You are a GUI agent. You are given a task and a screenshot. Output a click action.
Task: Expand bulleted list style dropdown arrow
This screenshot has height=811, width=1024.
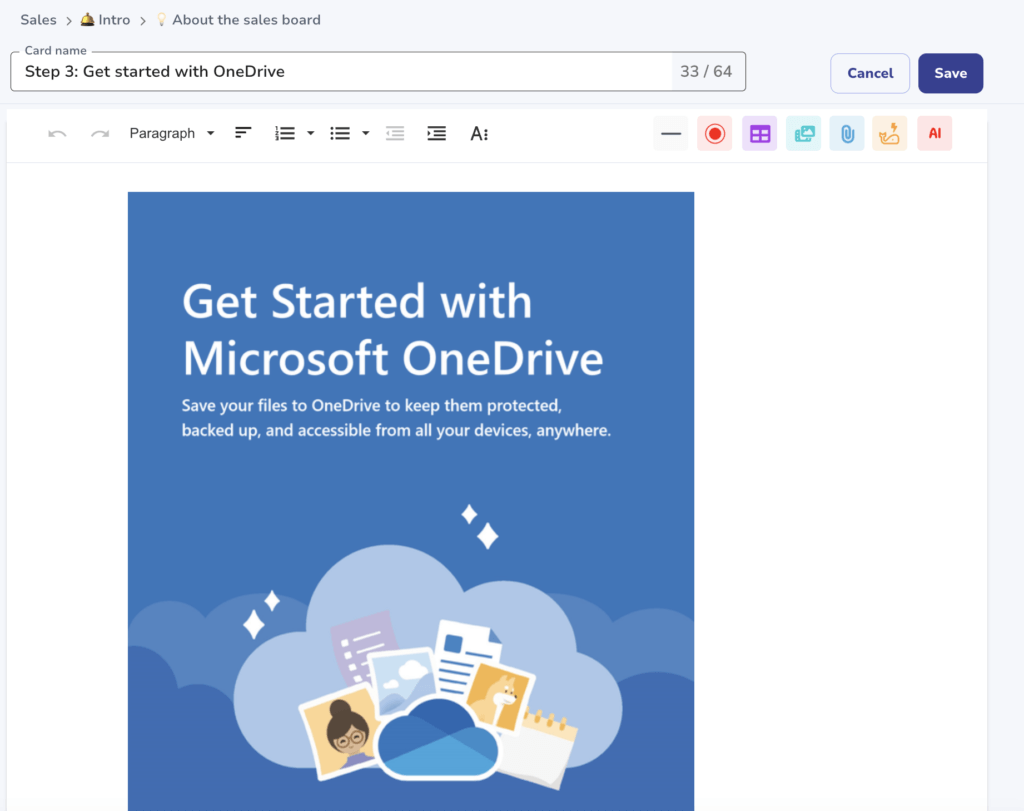pos(366,134)
